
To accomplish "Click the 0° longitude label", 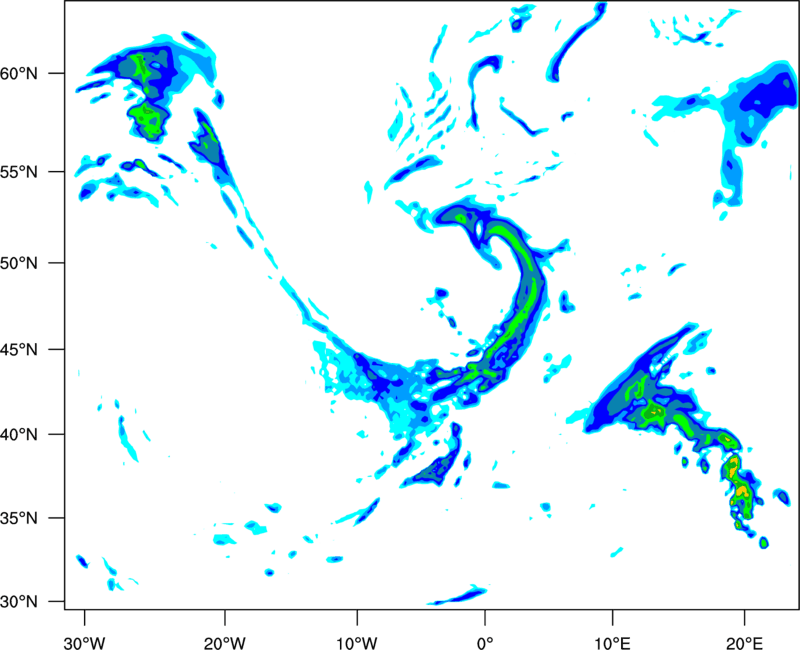I will pyautogui.click(x=485, y=643).
